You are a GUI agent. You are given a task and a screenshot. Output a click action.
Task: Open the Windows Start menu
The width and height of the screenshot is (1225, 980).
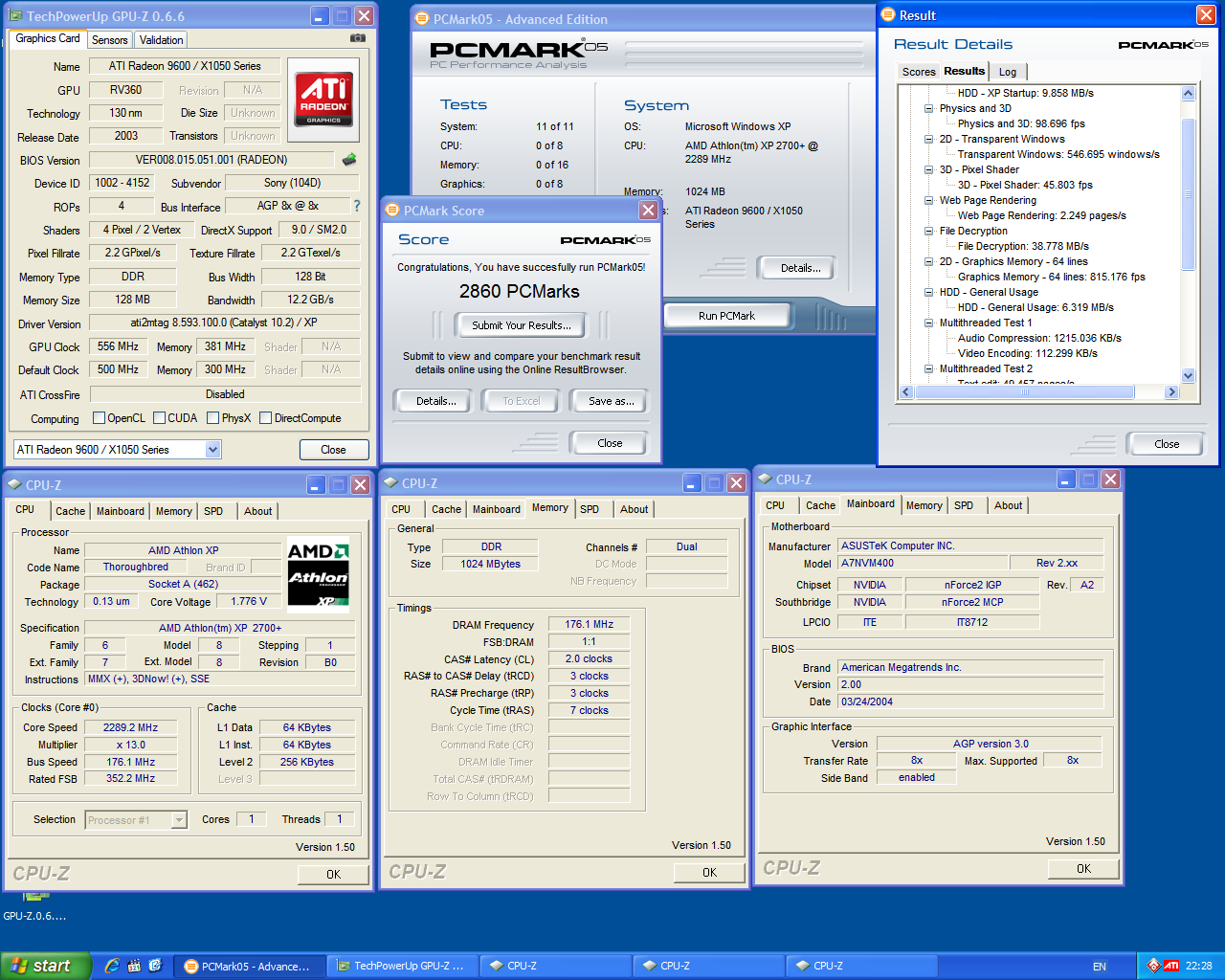(45, 966)
